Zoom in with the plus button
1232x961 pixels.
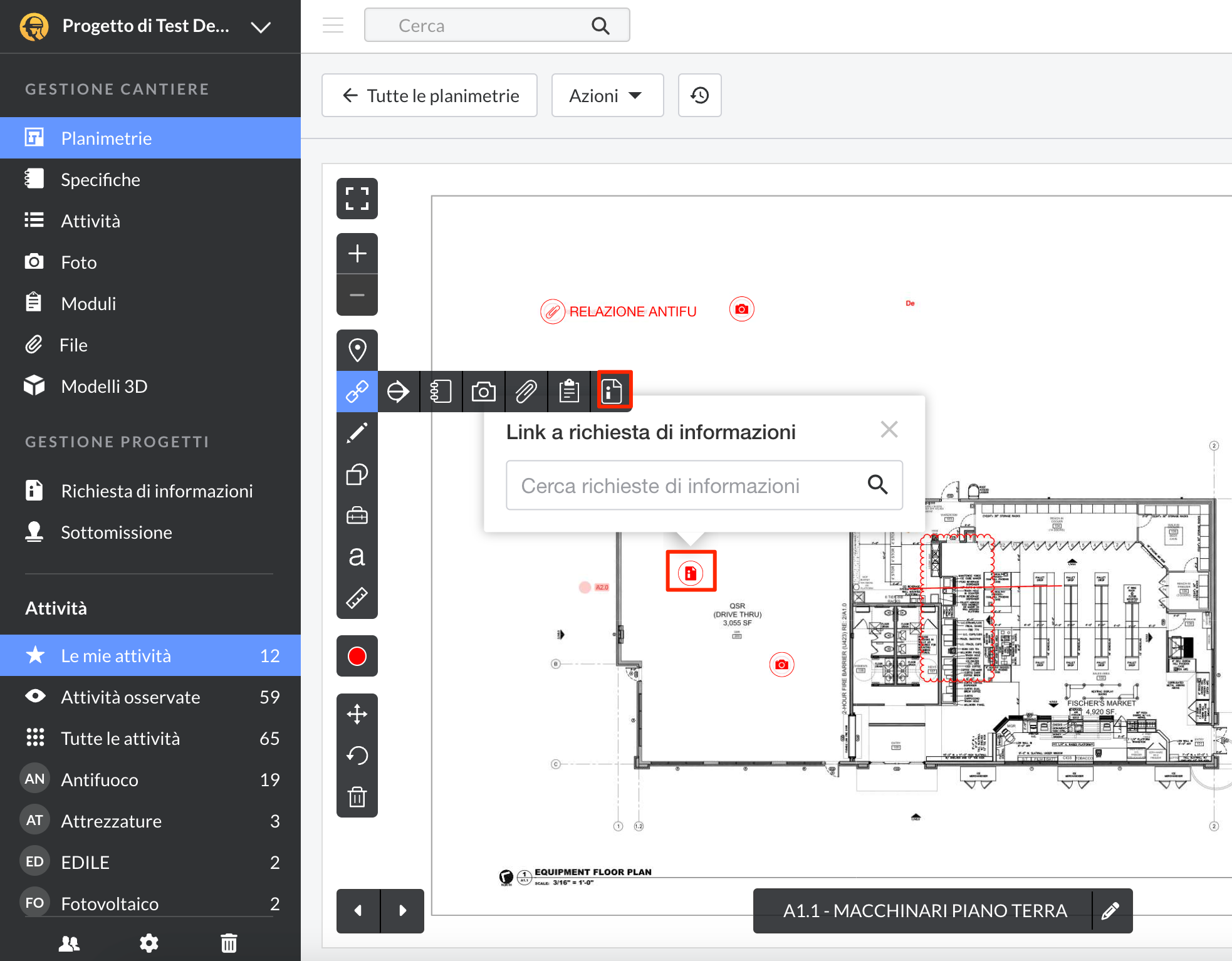pos(357,253)
